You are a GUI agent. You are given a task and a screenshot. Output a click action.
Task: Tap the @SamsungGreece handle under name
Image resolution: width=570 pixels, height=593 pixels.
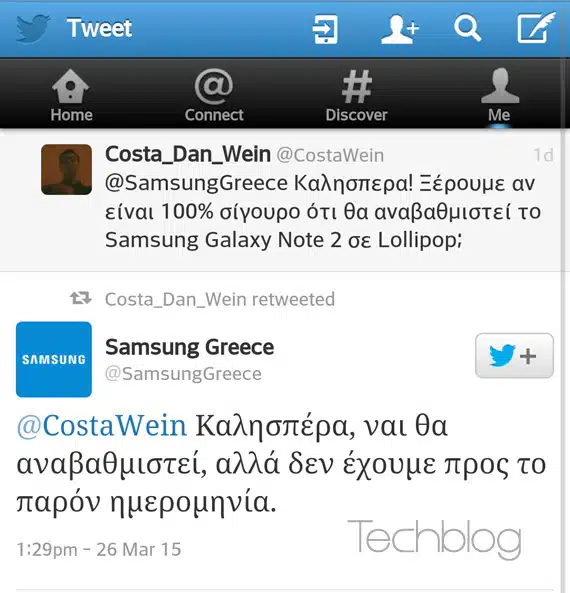coord(183,374)
